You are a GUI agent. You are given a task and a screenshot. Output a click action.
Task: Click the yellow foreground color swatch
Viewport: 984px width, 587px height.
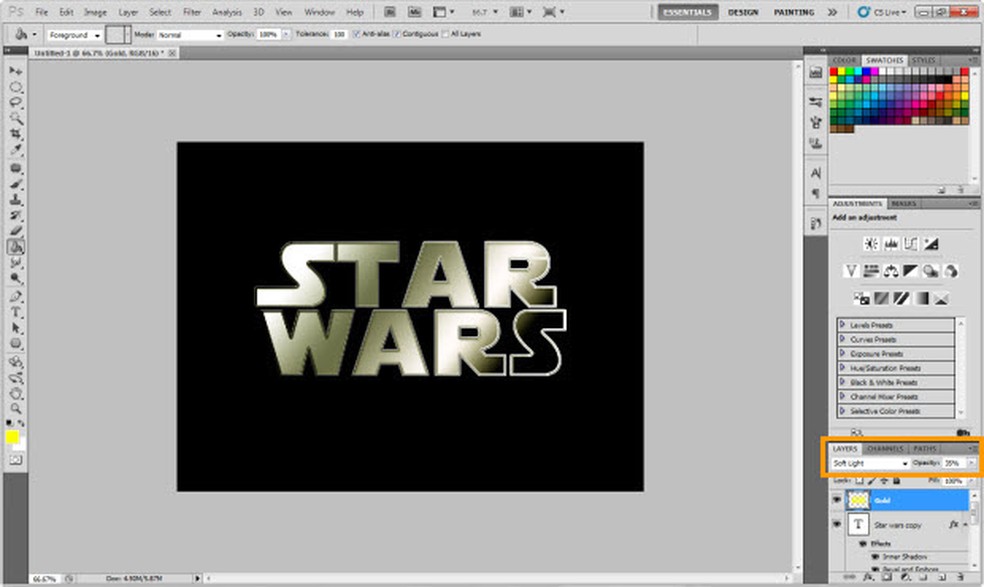(x=12, y=436)
